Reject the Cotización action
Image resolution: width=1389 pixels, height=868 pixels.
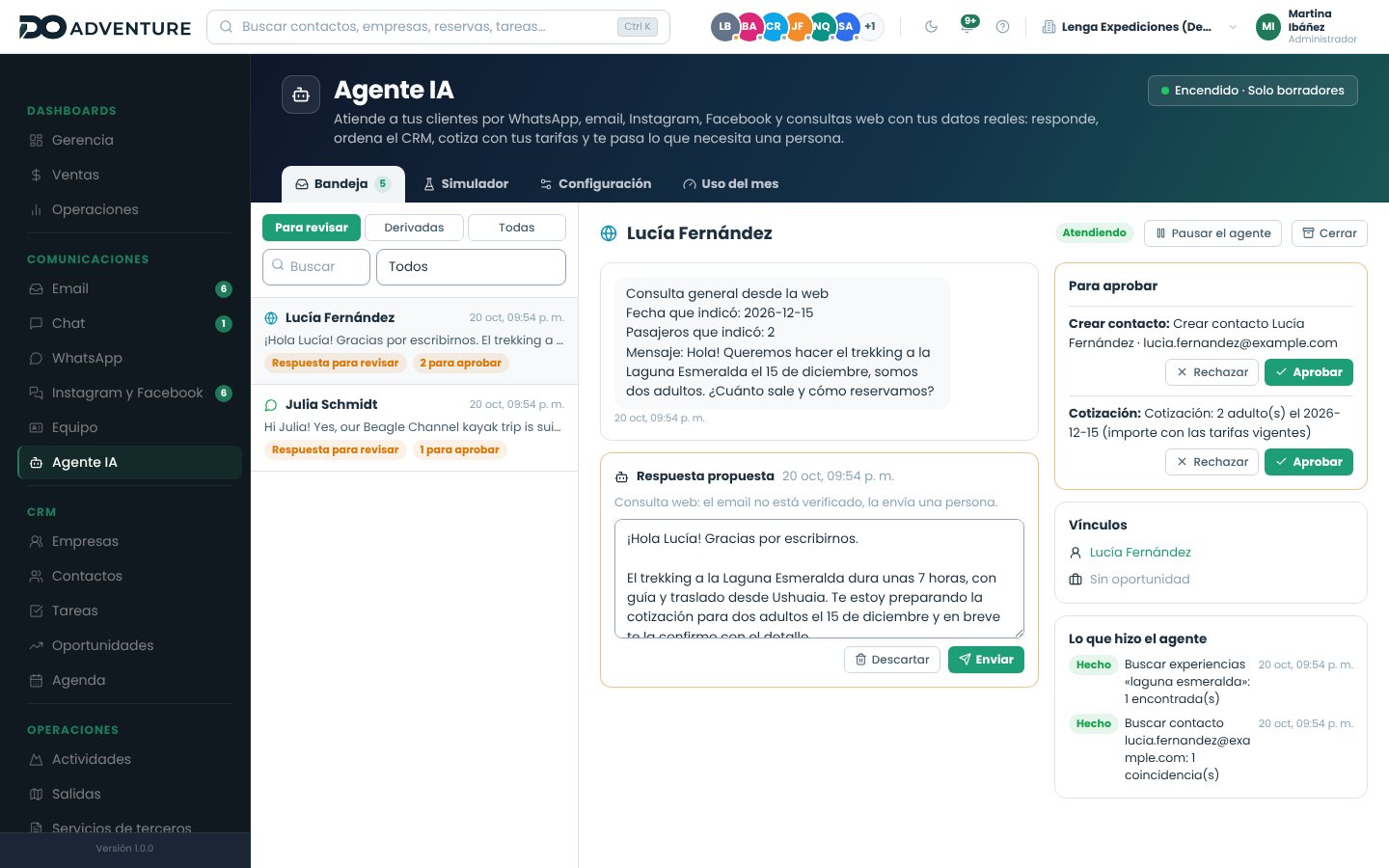click(x=1212, y=462)
